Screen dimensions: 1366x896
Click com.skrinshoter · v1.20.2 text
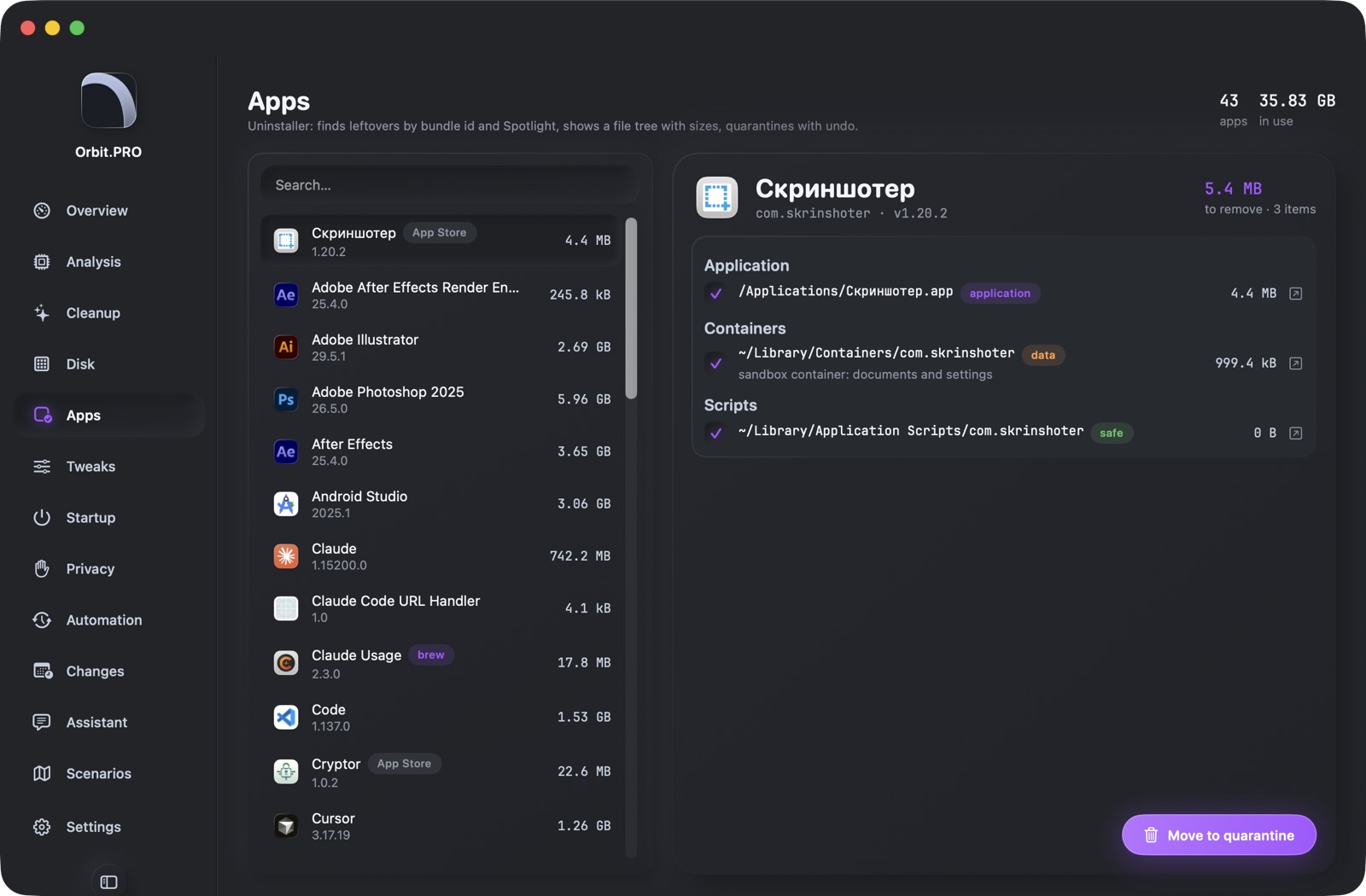tap(851, 213)
